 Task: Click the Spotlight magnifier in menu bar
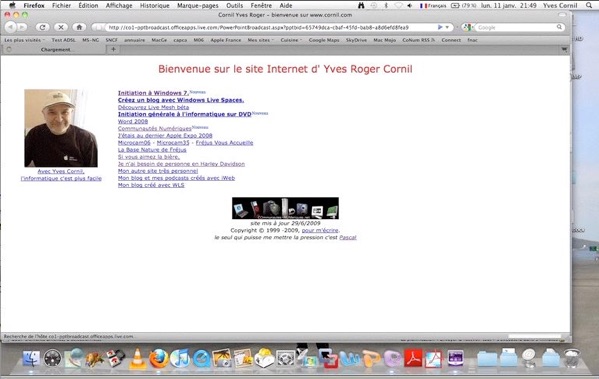pos(589,5)
